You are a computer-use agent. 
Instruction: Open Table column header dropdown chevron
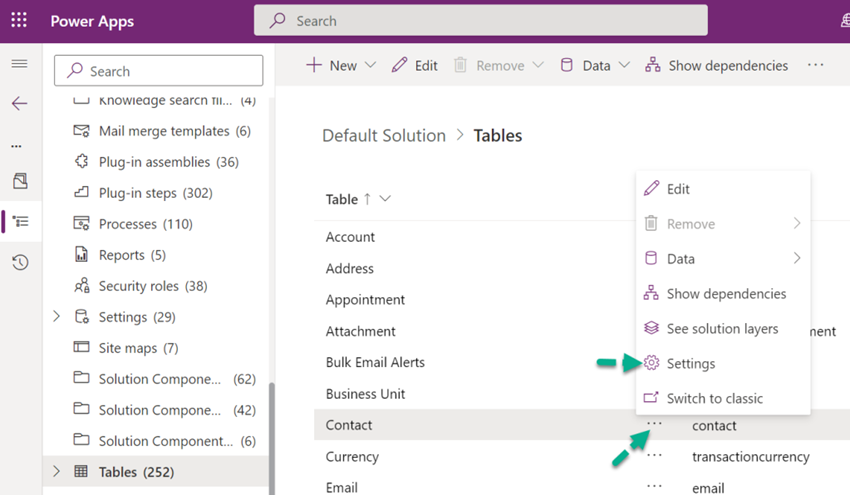385,198
